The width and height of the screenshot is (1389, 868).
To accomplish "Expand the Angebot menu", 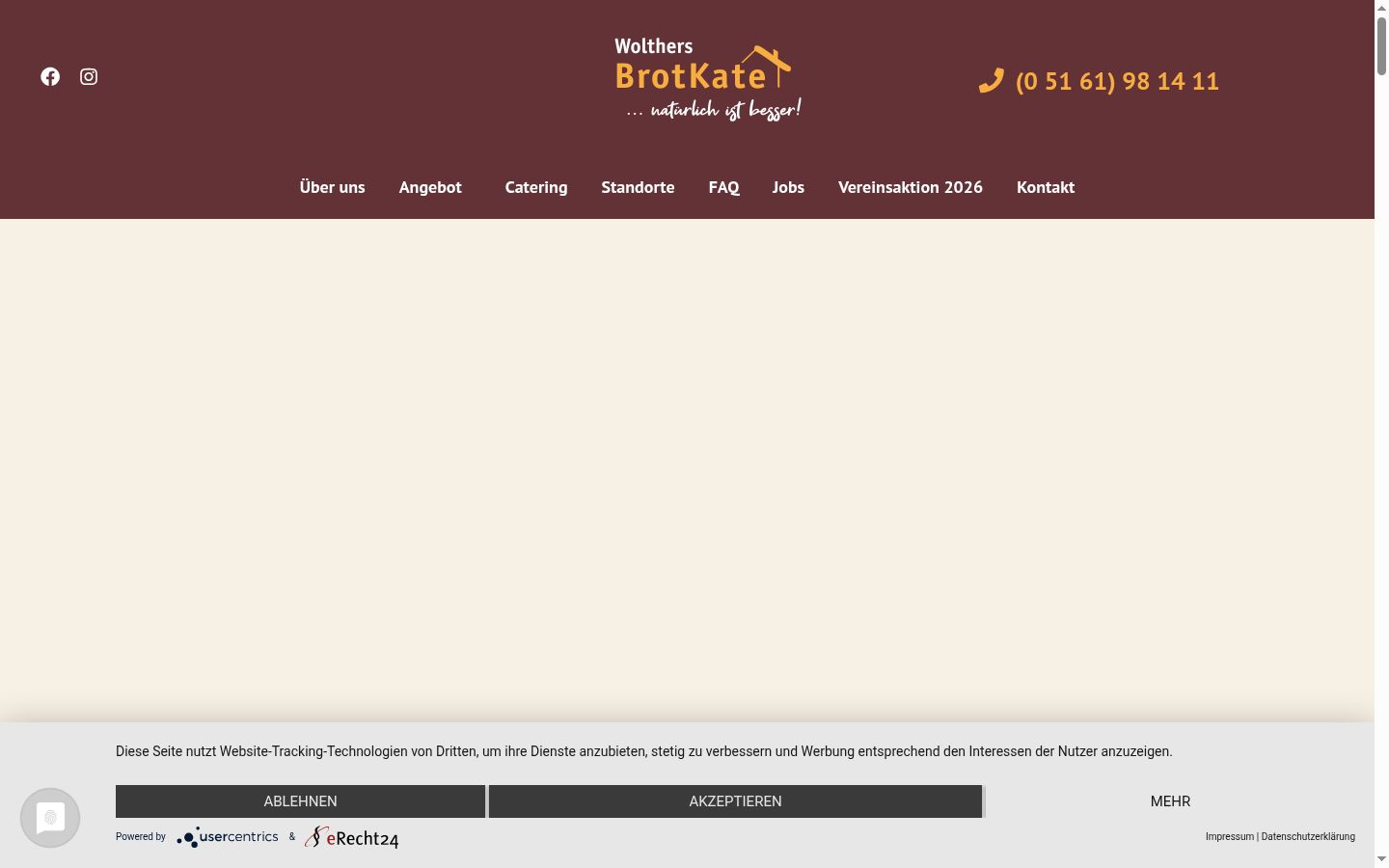I will (430, 187).
